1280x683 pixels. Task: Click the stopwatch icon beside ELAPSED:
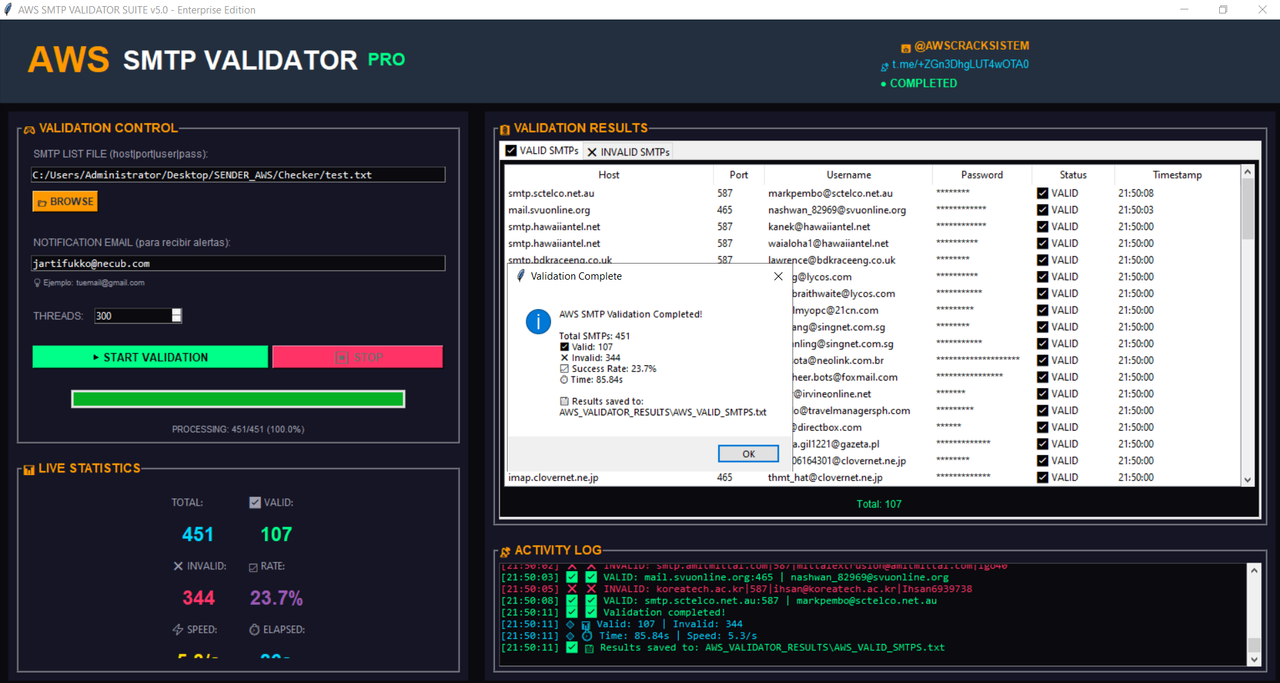tap(254, 630)
